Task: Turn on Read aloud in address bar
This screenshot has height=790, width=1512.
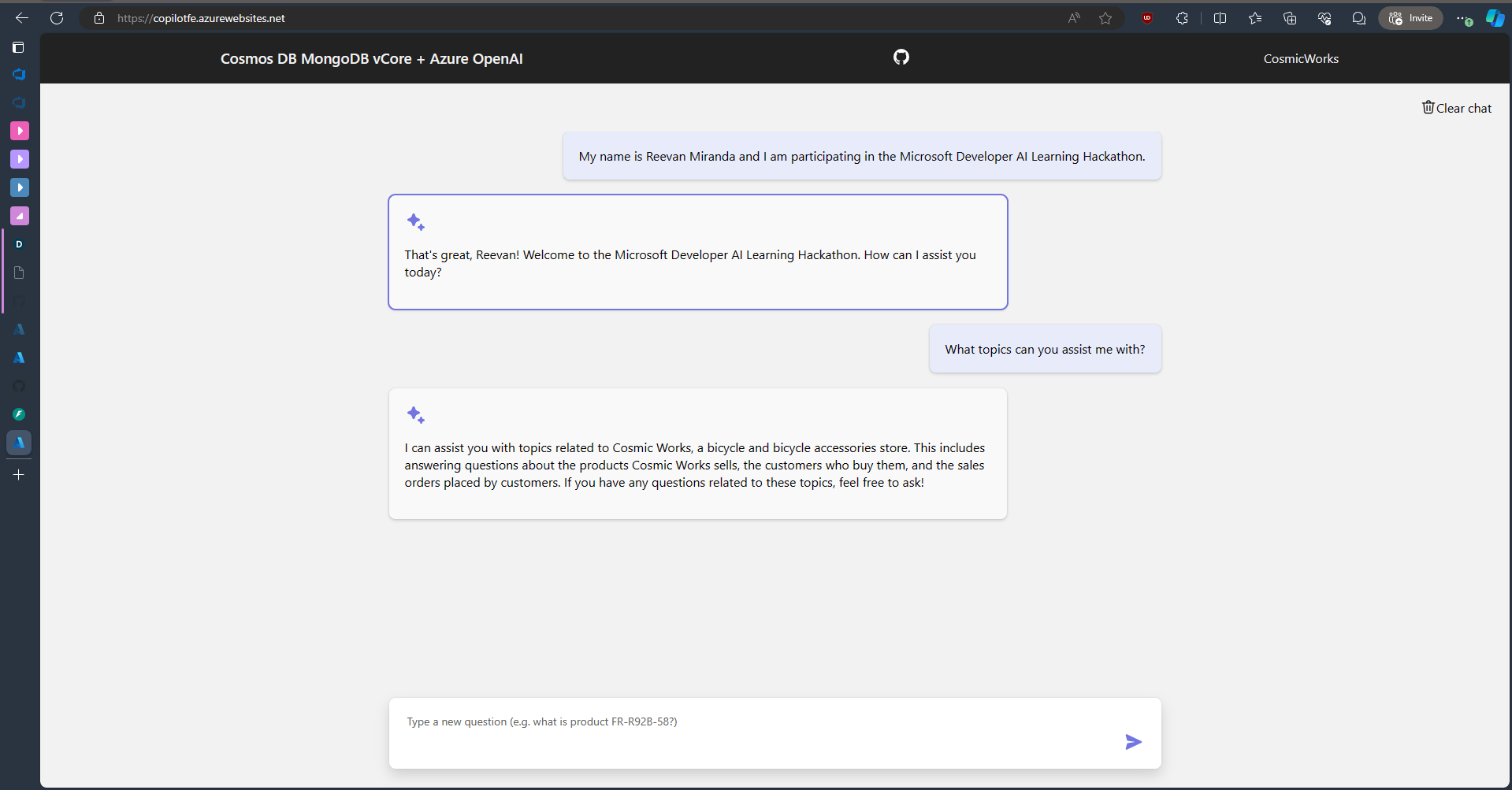Action: [1074, 18]
